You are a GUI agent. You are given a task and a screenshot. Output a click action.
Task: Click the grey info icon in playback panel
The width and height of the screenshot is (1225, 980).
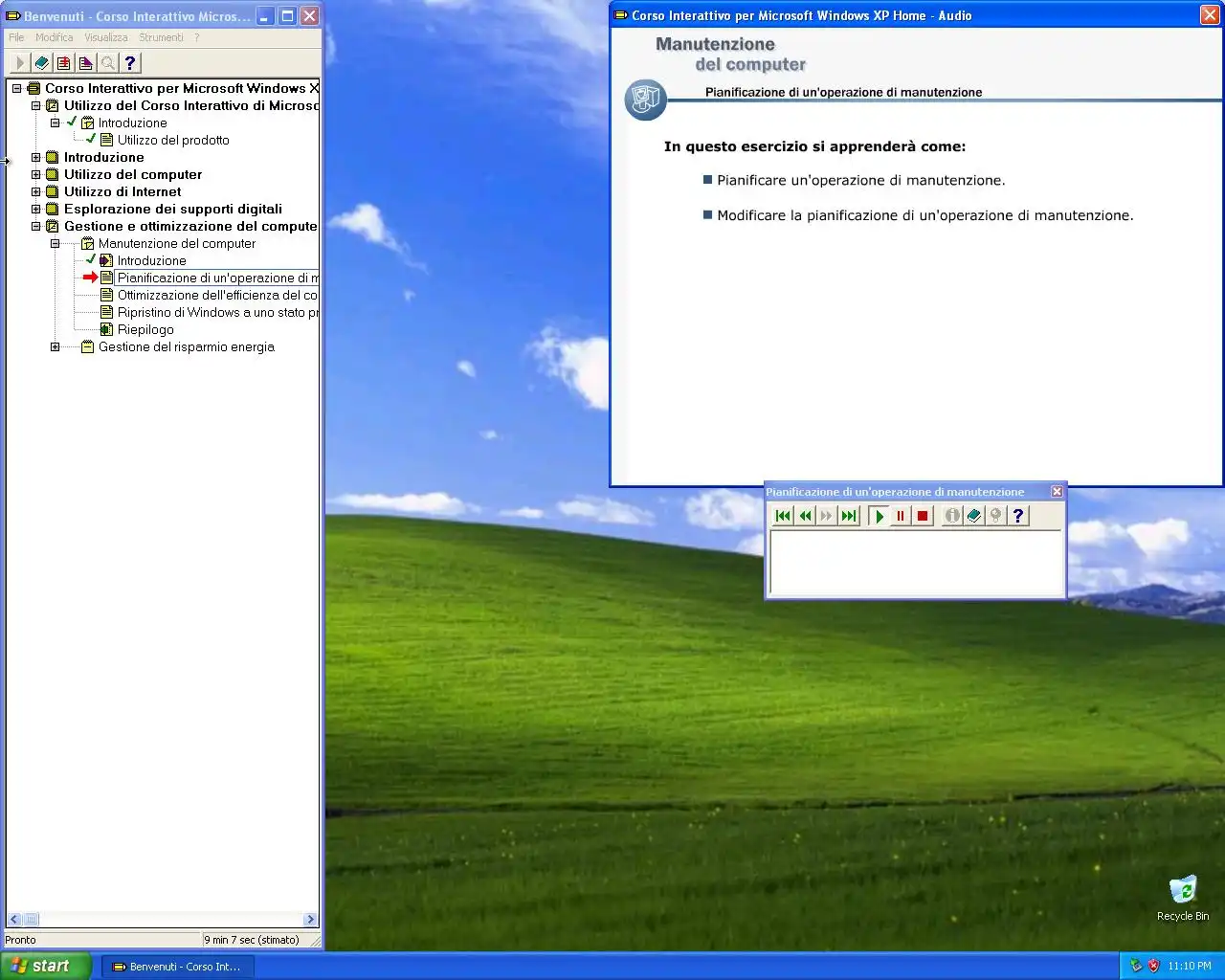tap(952, 516)
